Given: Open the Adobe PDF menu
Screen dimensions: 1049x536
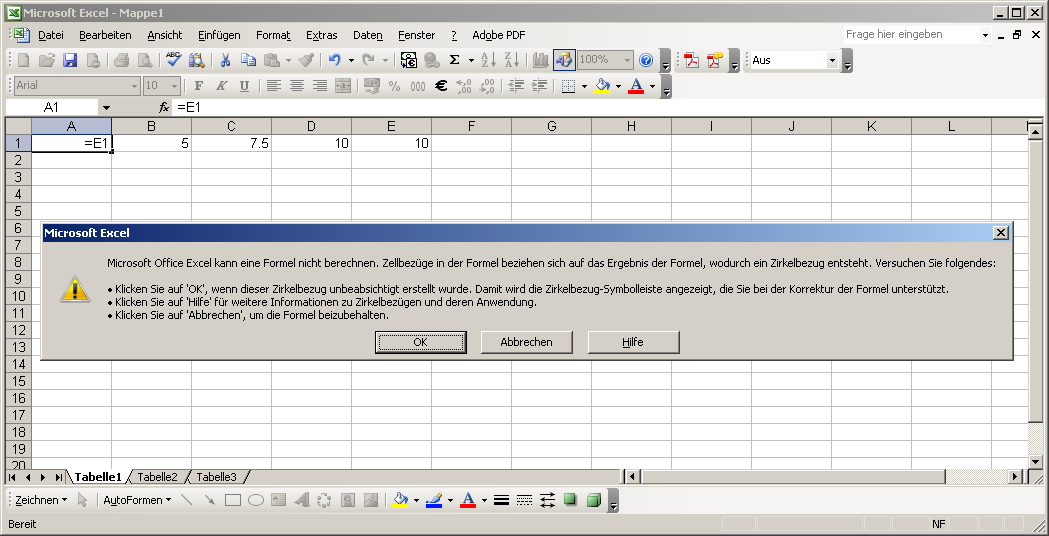Looking at the screenshot, I should tap(498, 35).
